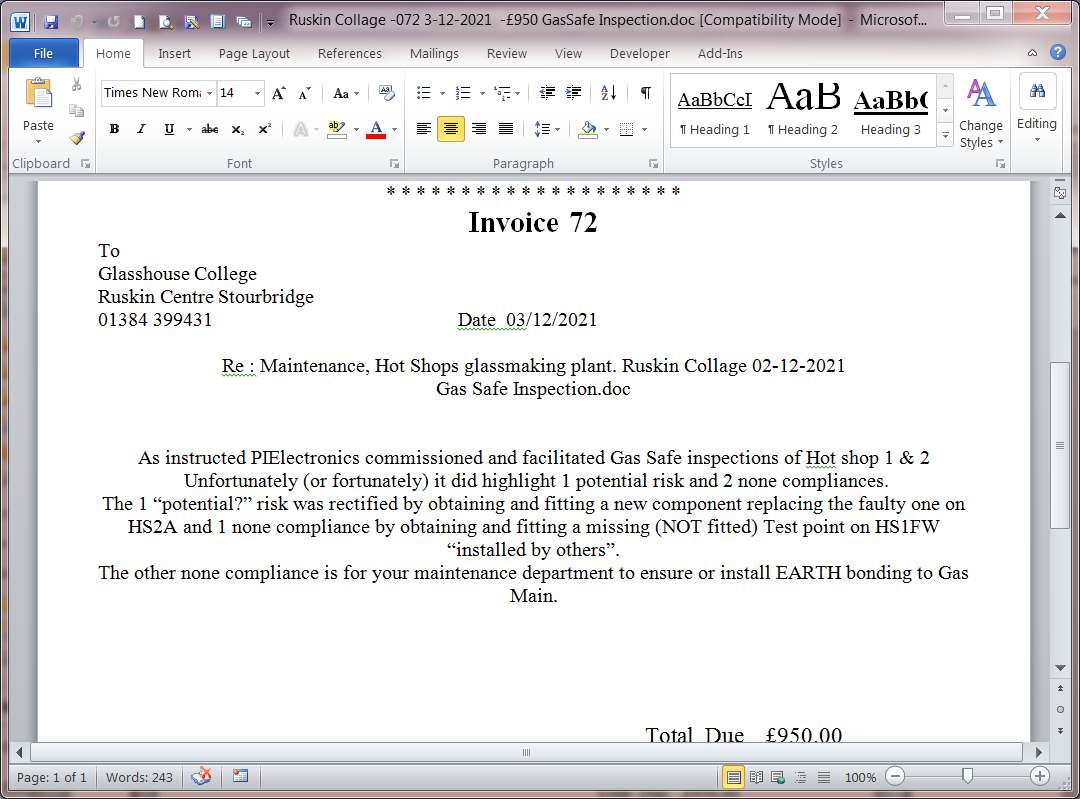Viewport: 1080px width, 799px height.
Task: Open Line Spacing dropdown
Action: pos(548,129)
